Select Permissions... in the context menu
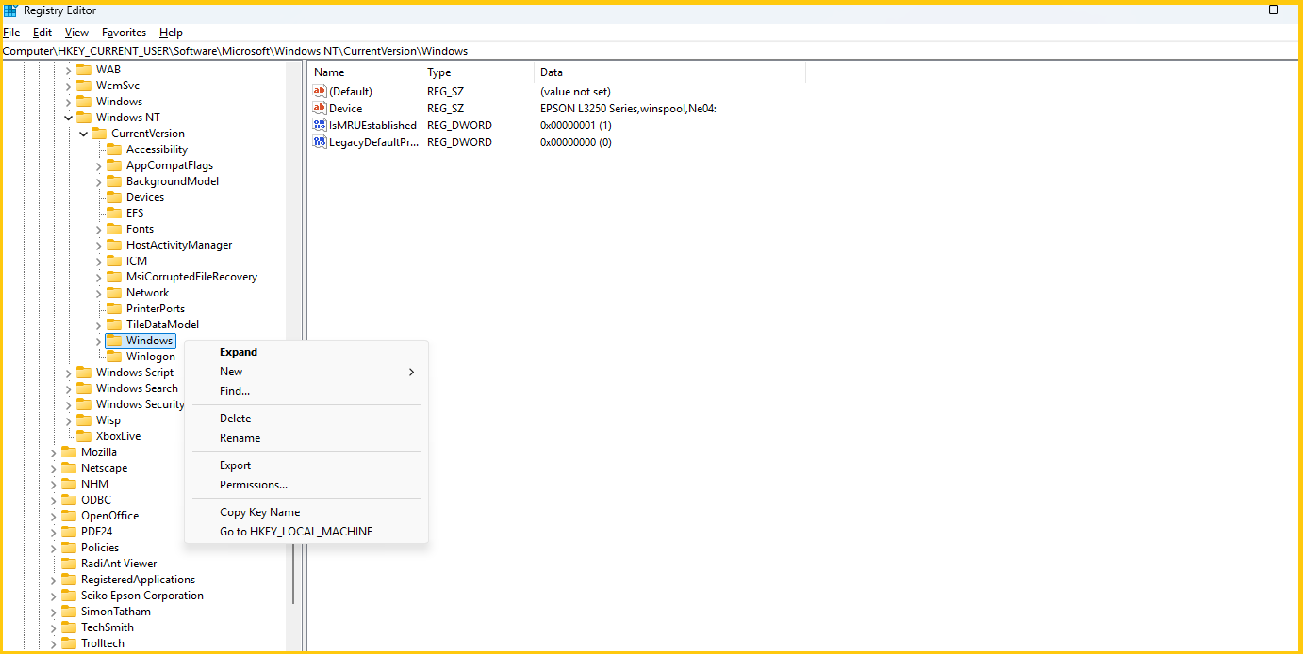Screen dimensions: 1303x654 pos(254,485)
